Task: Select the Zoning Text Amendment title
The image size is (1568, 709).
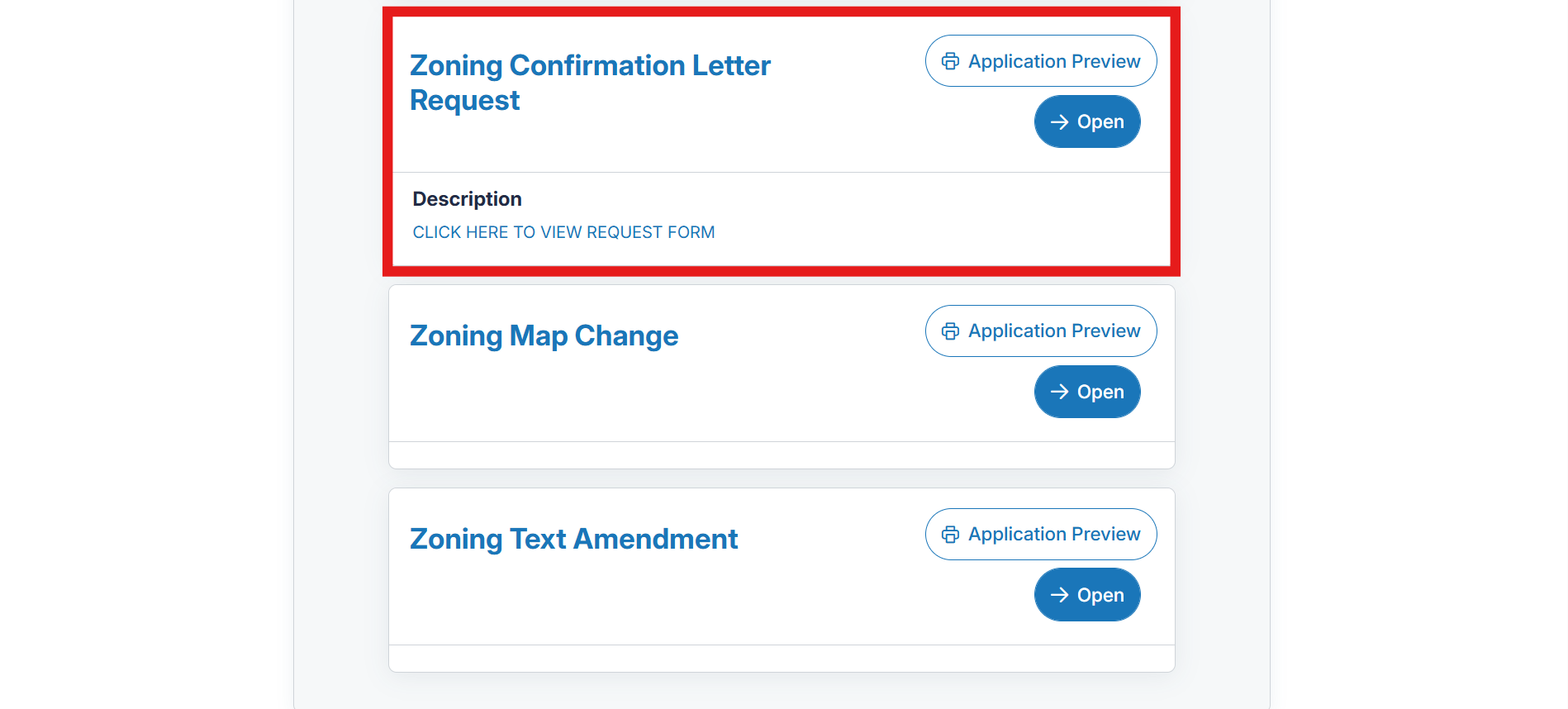Action: (x=573, y=539)
